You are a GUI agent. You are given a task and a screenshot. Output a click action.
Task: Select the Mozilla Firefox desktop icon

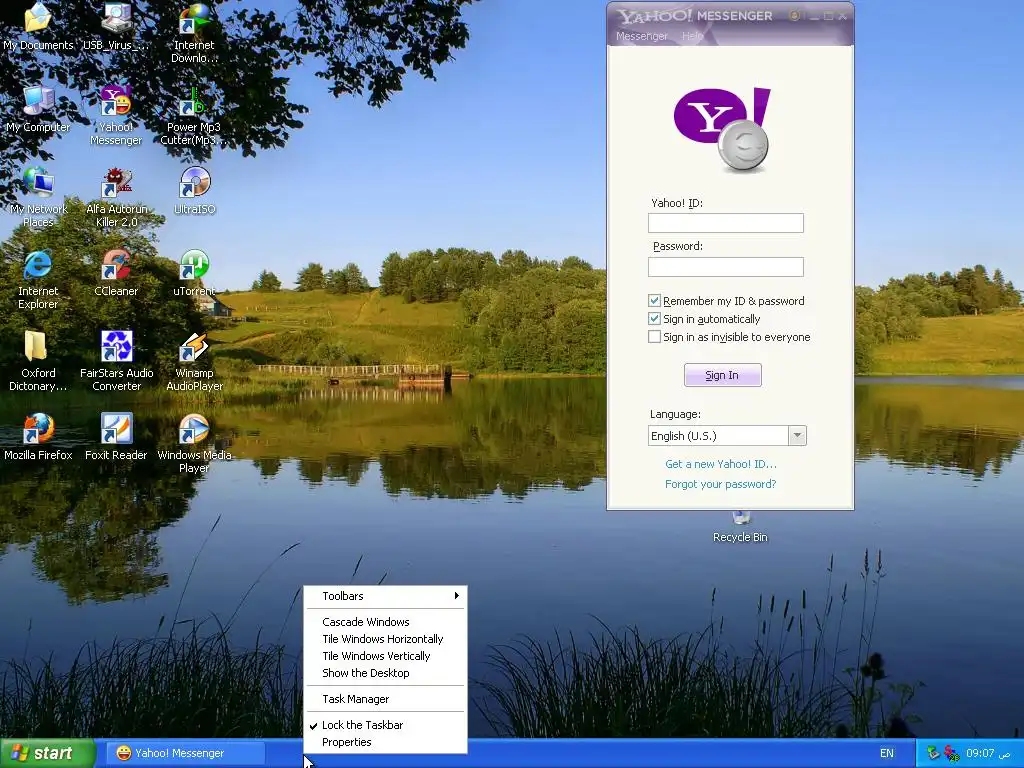click(38, 436)
